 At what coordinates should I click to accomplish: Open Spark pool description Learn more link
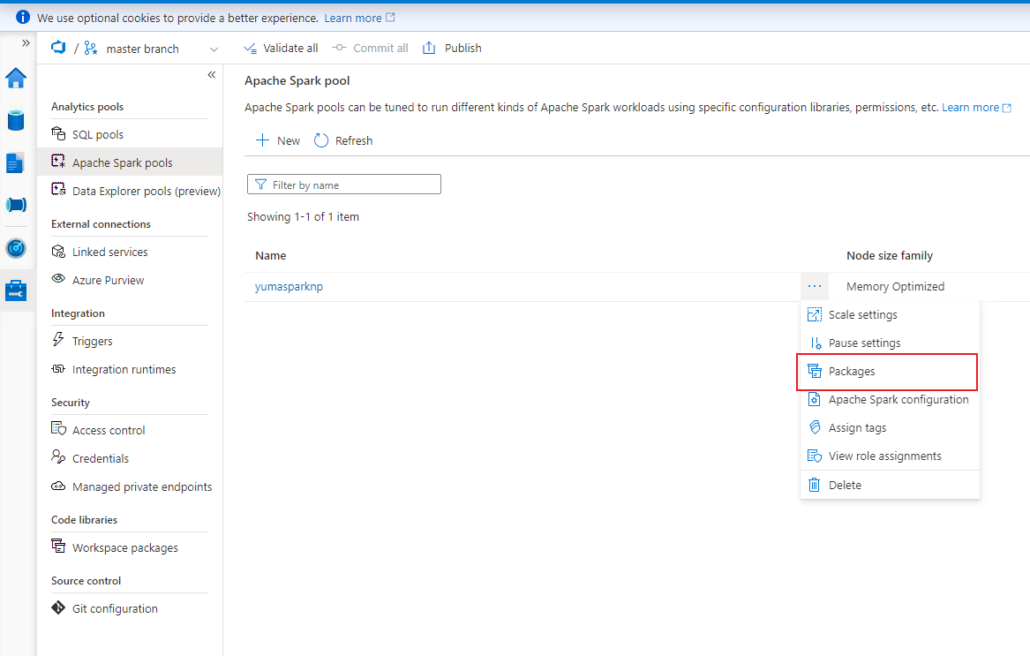click(976, 107)
